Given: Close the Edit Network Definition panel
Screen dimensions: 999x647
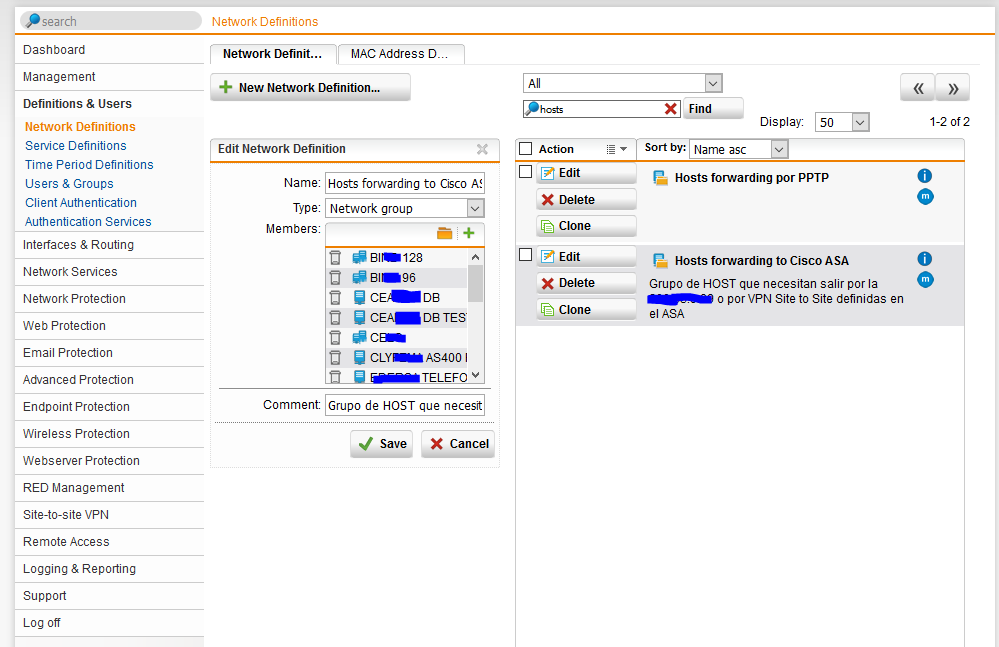Looking at the screenshot, I should click(x=482, y=149).
